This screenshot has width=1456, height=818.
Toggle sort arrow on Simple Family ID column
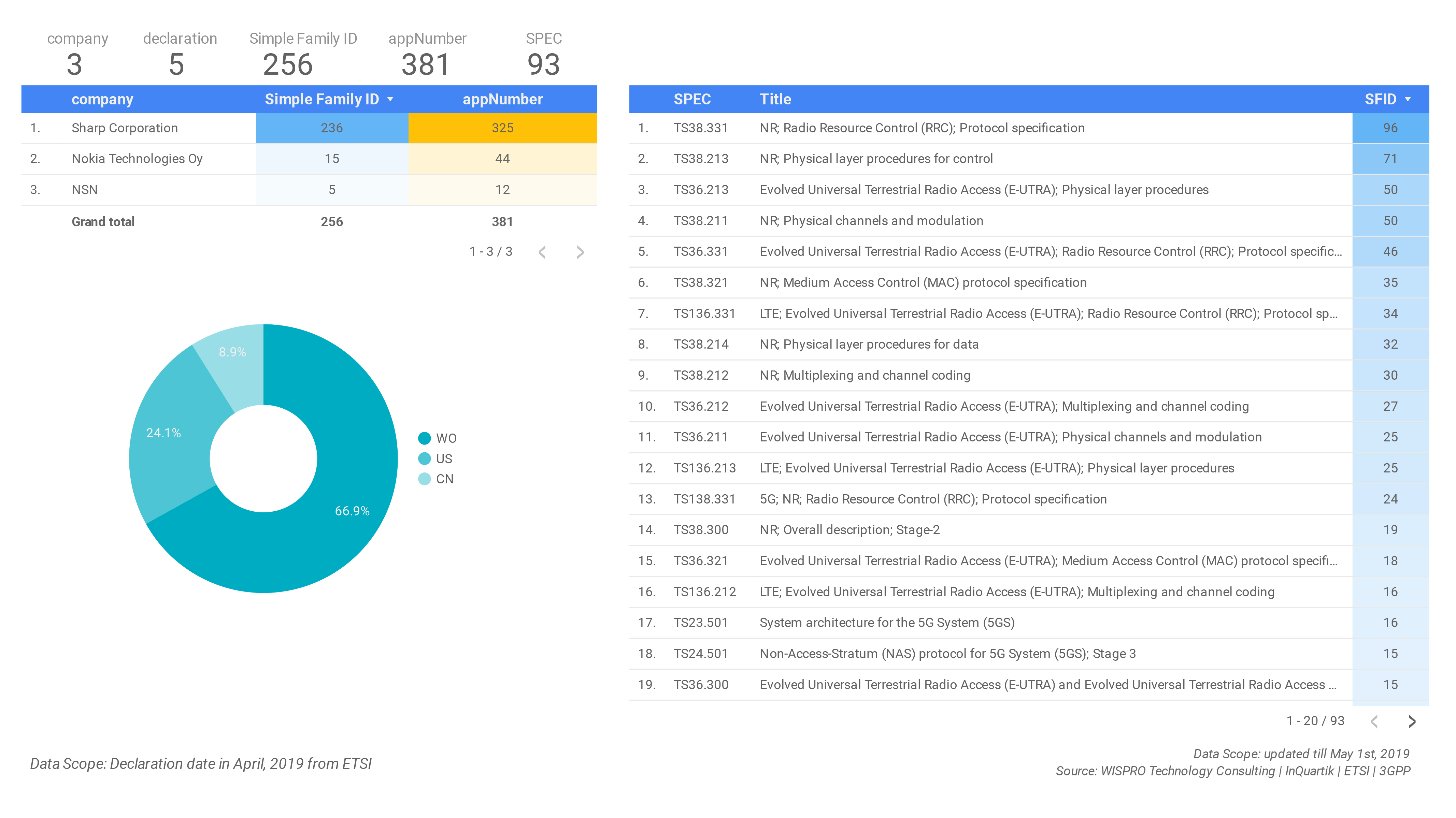tap(390, 99)
